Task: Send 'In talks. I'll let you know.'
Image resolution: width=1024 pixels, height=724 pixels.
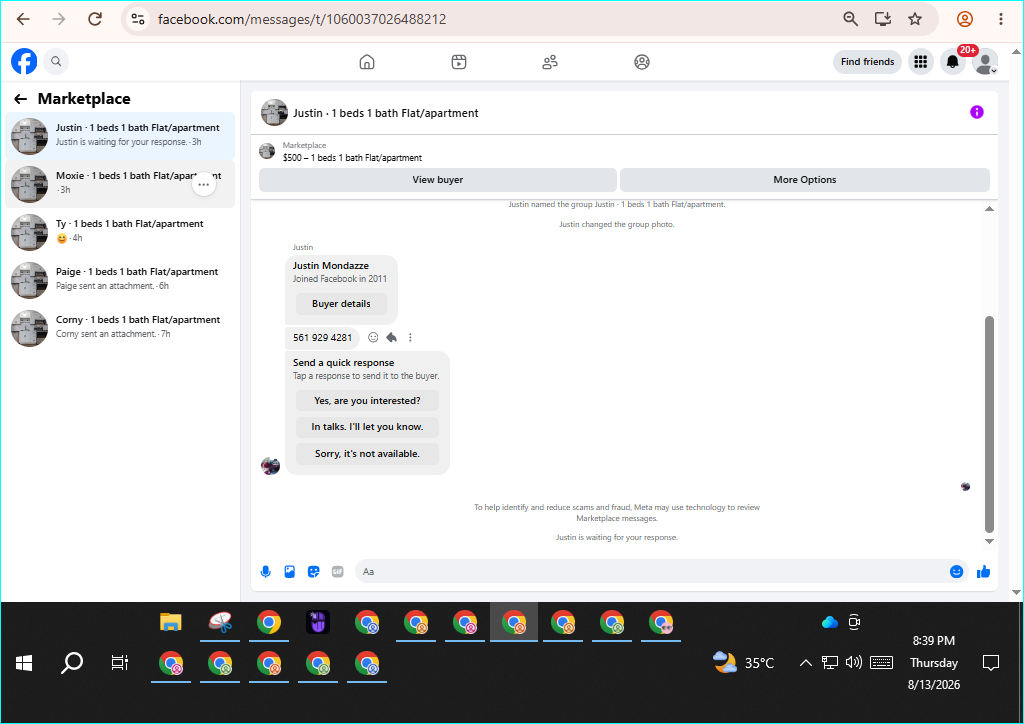Action: pyautogui.click(x=367, y=427)
